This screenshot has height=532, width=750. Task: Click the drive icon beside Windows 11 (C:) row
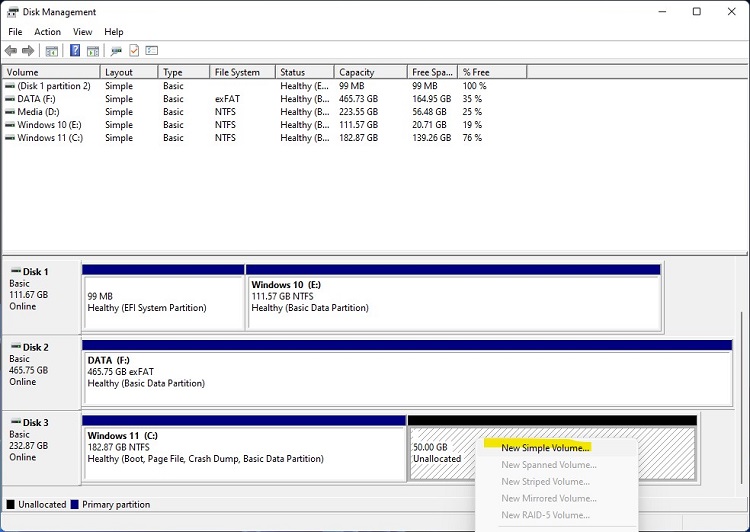click(10, 138)
